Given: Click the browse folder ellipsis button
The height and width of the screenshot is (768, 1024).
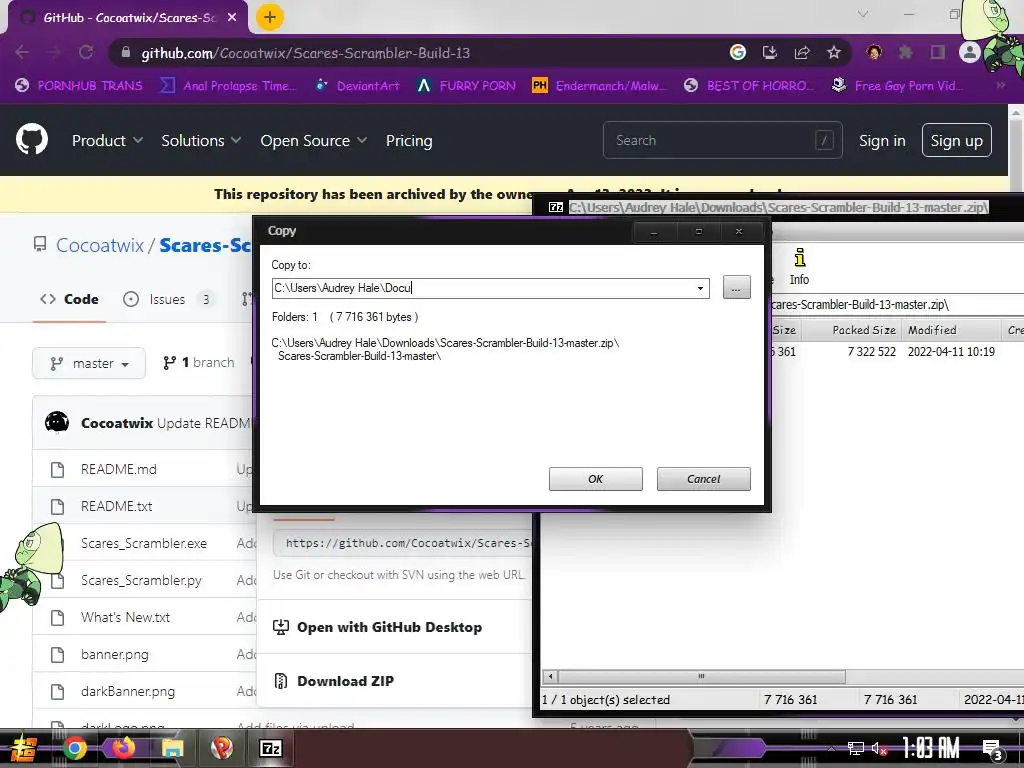Looking at the screenshot, I should [x=737, y=287].
